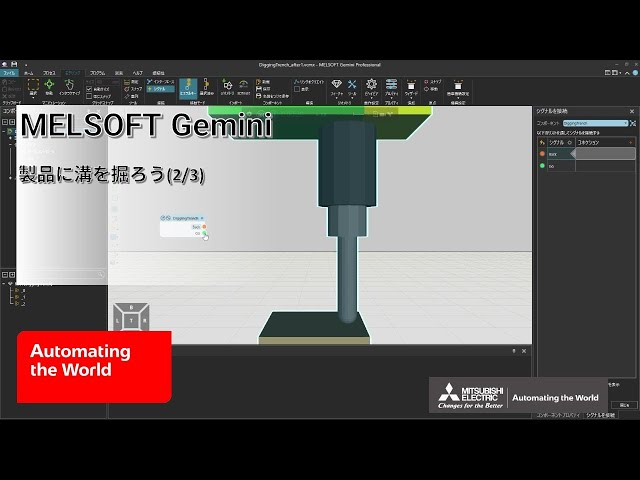Screen dimensions: 640x480
Task: Click the T face on the view cube
Action: point(131,321)
